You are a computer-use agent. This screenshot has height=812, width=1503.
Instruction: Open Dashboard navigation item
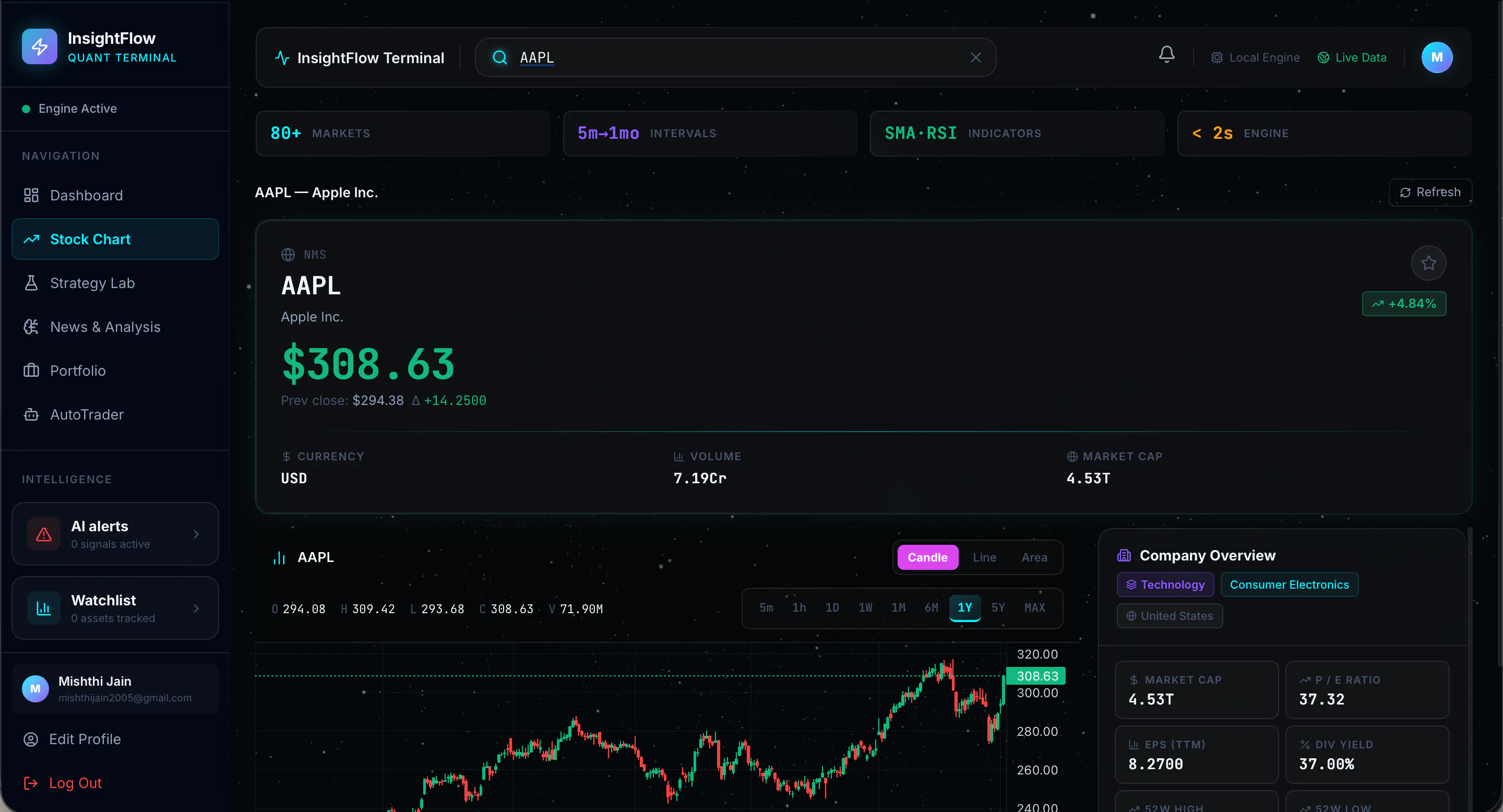(115, 195)
